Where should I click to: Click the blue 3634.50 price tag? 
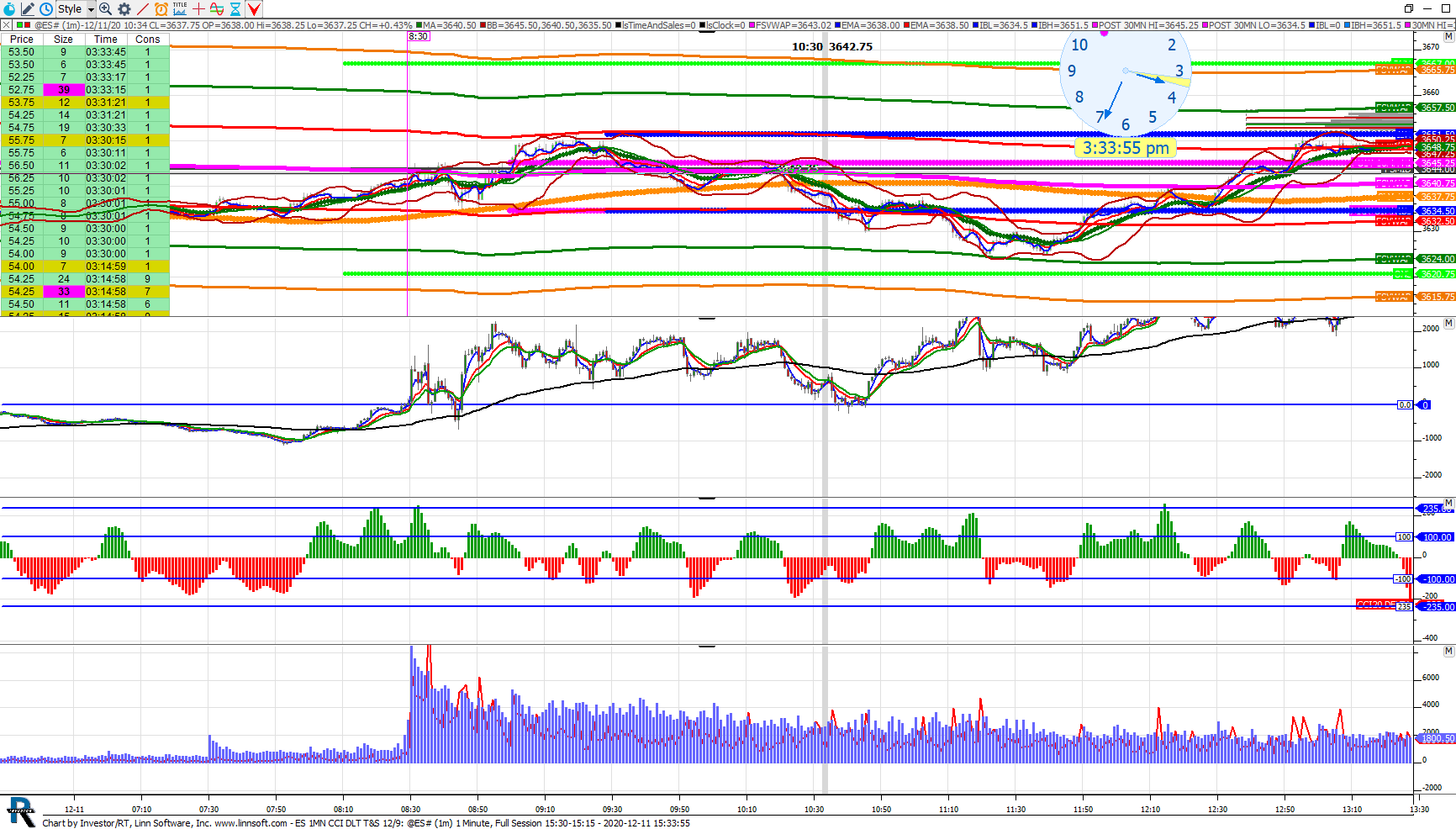(1437, 211)
